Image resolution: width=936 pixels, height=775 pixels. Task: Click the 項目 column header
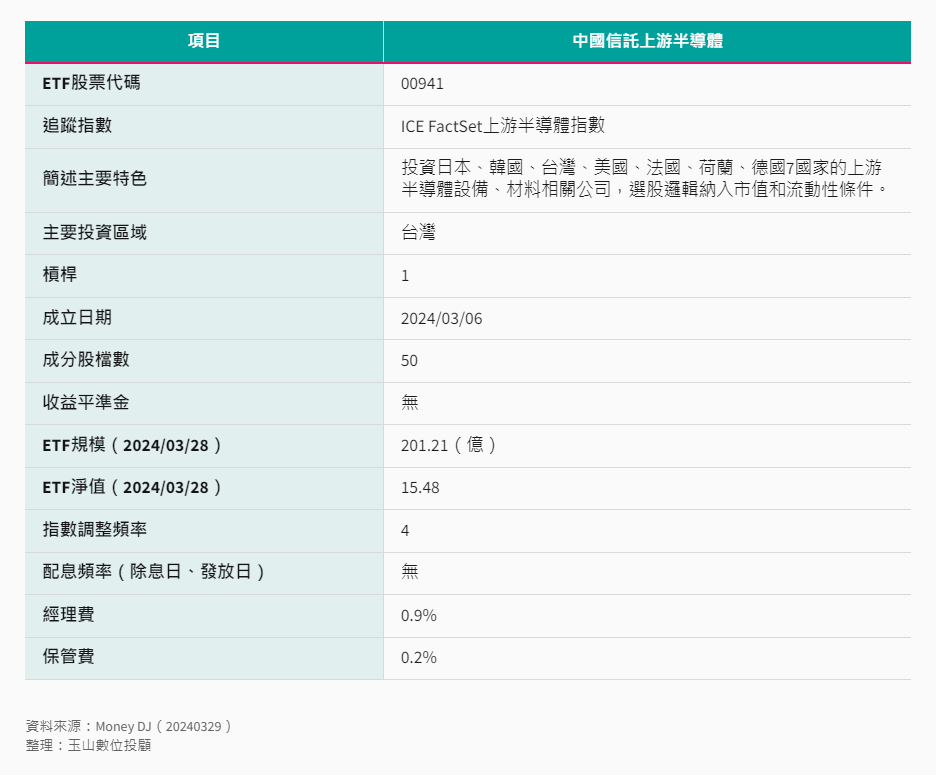click(x=204, y=41)
